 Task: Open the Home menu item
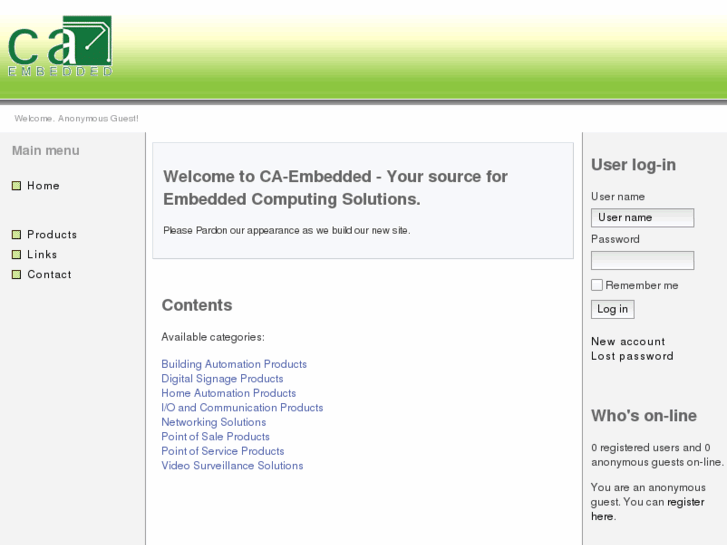tap(43, 186)
